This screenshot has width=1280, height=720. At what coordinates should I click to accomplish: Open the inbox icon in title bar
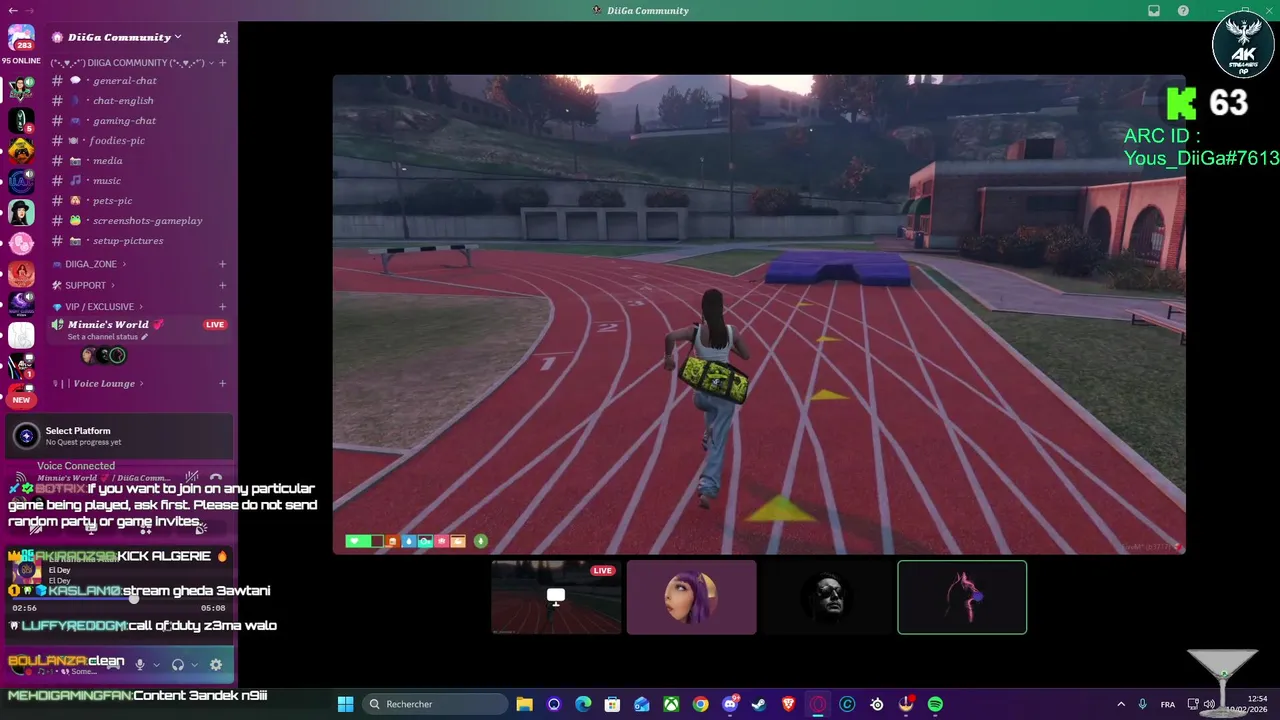1154,11
